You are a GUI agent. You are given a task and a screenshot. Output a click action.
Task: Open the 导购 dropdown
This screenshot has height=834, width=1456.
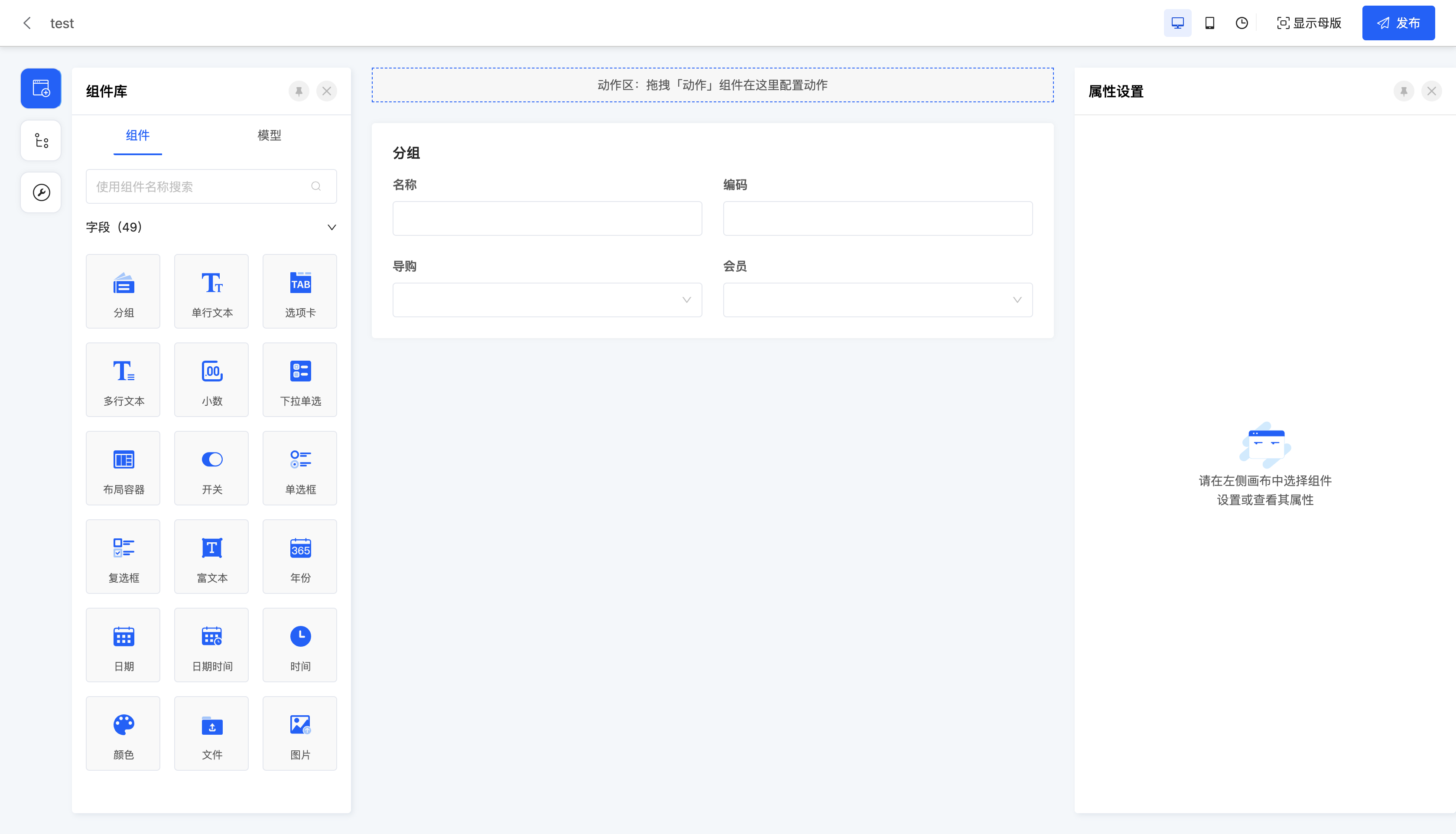(x=547, y=300)
